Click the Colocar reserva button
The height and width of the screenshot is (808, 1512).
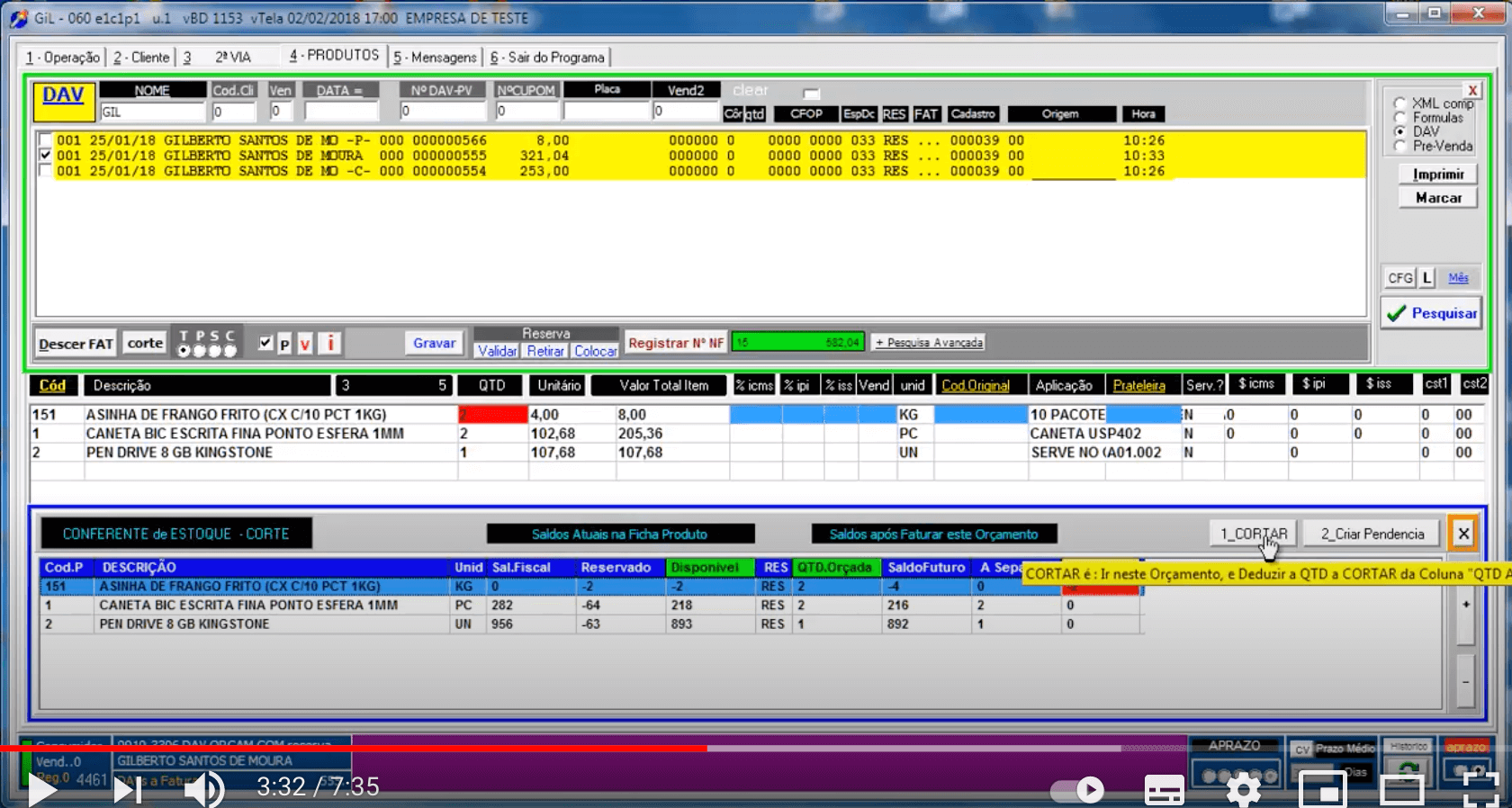coord(596,351)
